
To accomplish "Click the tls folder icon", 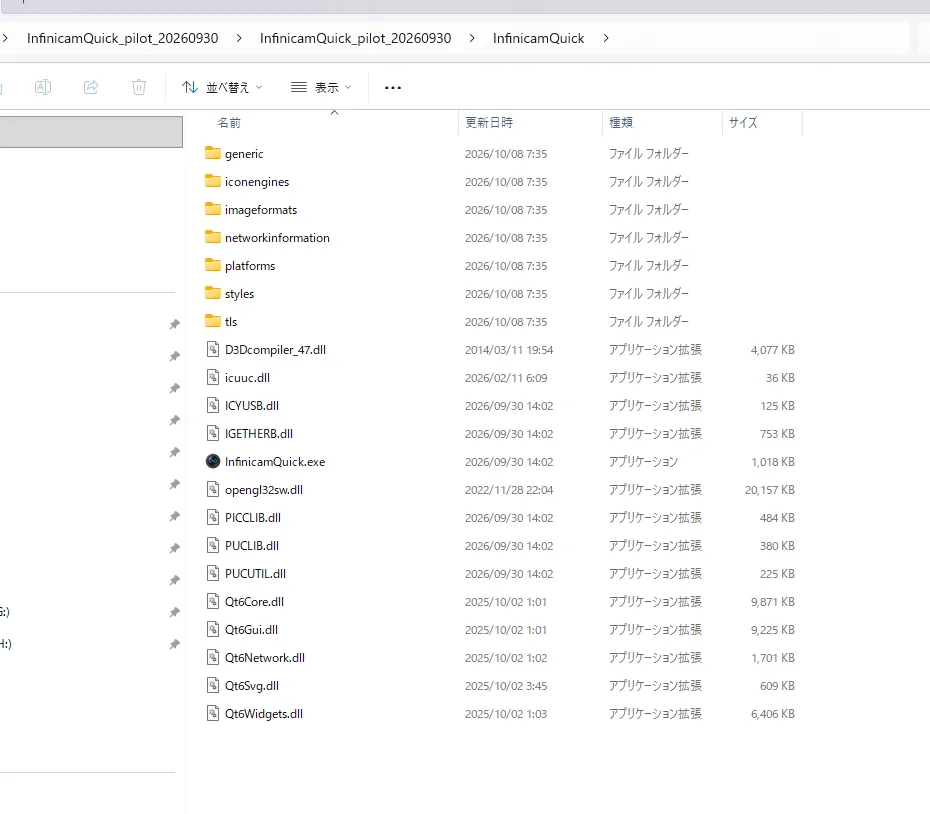I will [213, 321].
